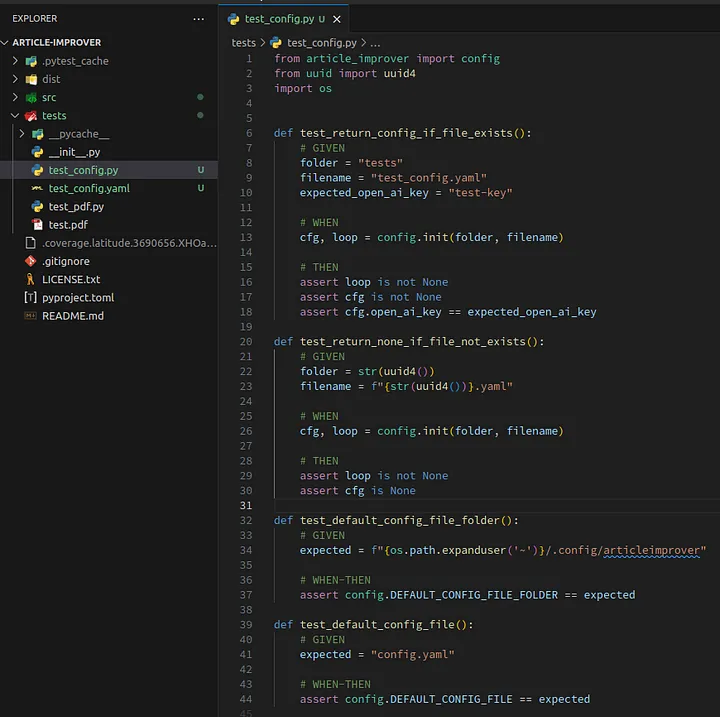
Task: Click YAML icon of test_config.yaml
Action: click(37, 188)
